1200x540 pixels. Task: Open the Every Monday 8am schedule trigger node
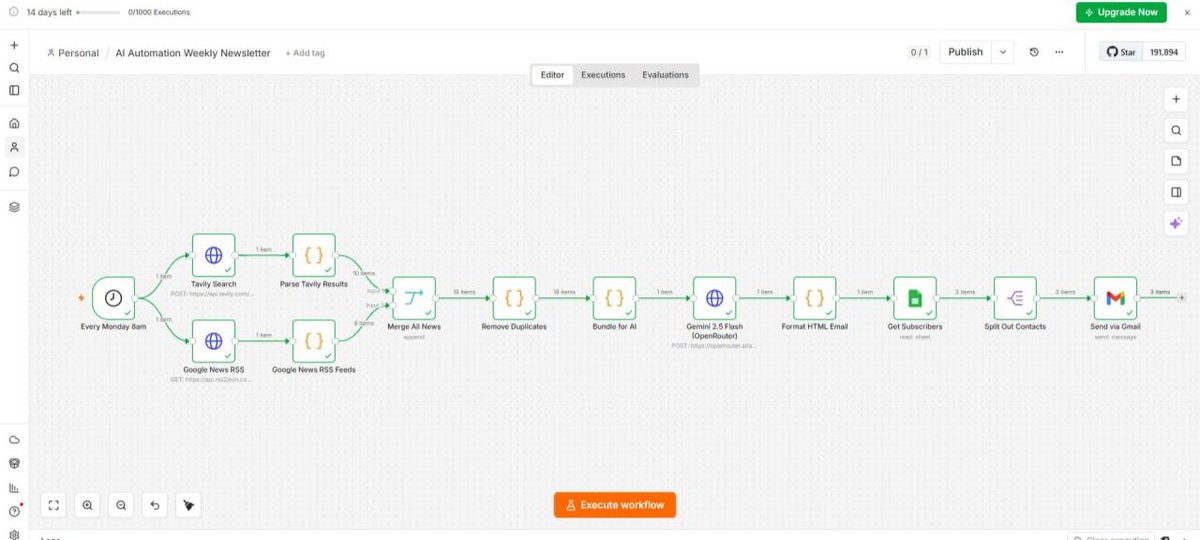114,298
